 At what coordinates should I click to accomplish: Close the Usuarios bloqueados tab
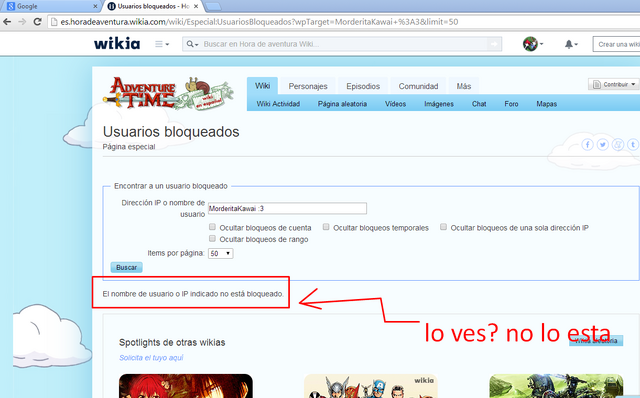coord(196,6)
